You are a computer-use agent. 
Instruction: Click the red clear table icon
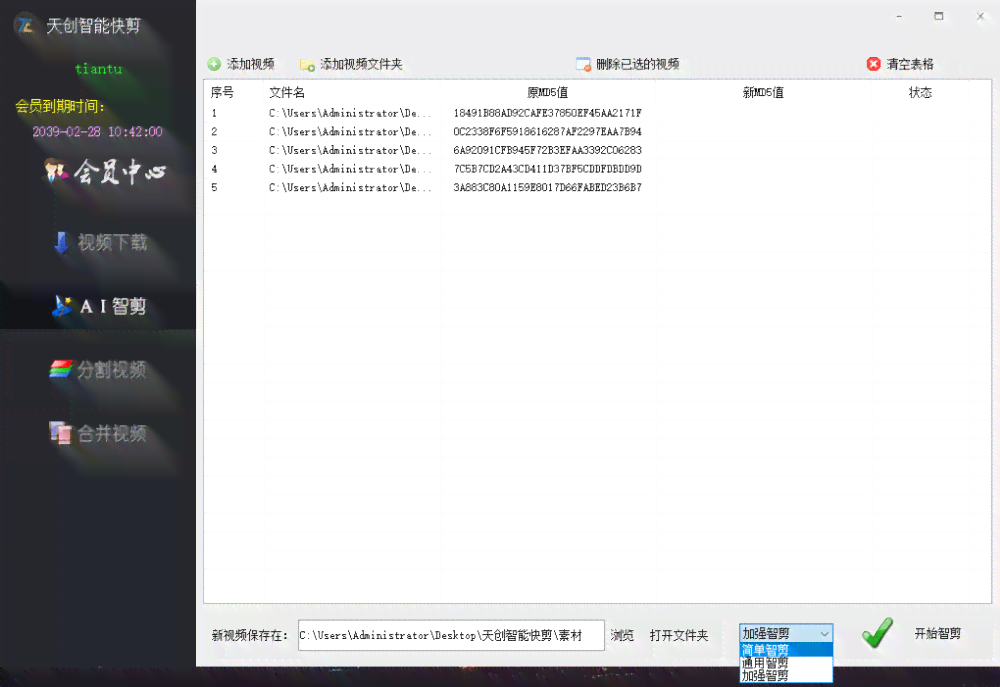[x=874, y=64]
